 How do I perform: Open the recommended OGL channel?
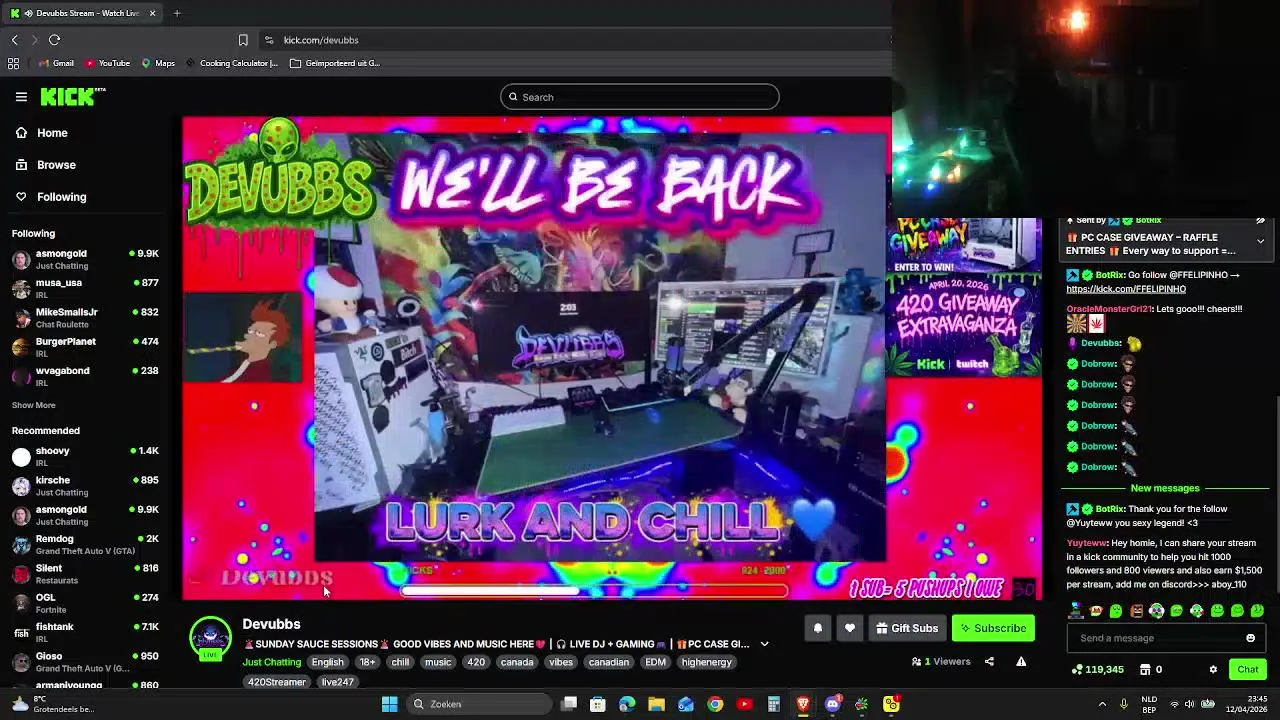click(85, 603)
